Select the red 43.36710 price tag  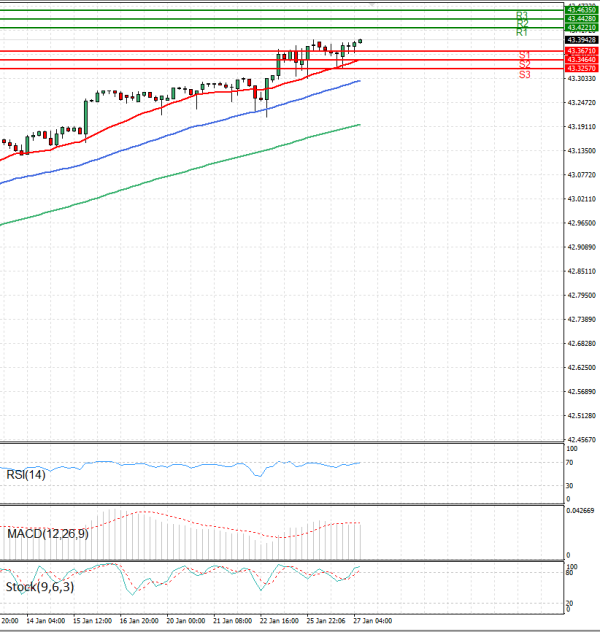581,50
